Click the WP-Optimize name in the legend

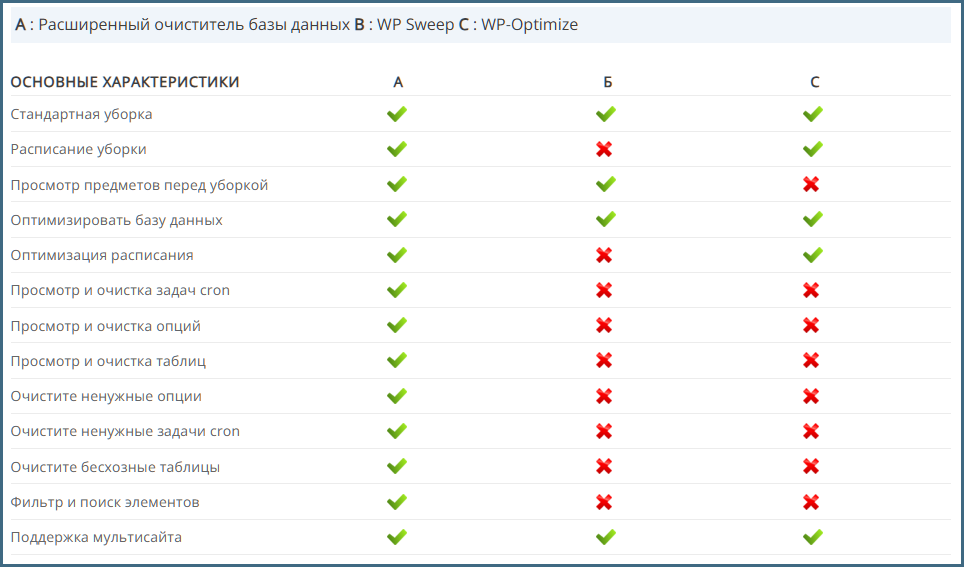(x=529, y=24)
